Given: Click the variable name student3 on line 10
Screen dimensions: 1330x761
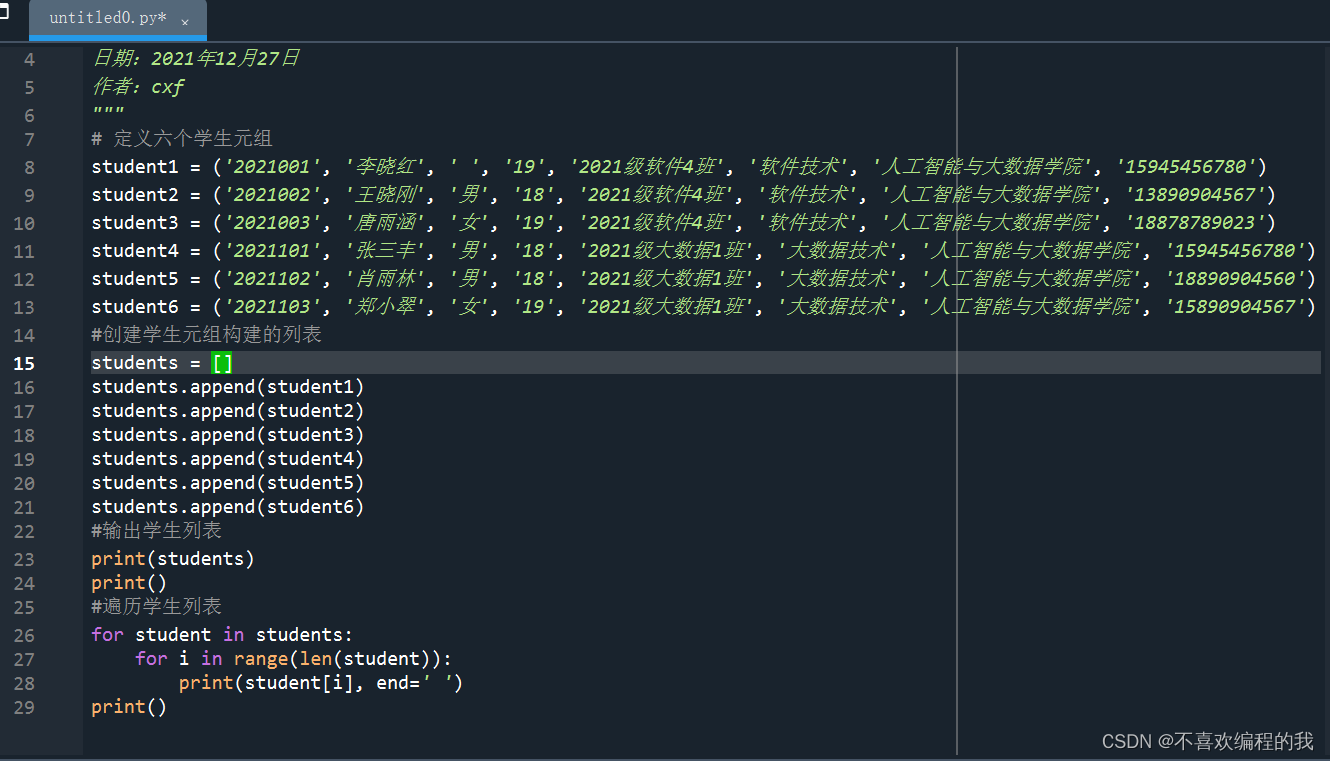Looking at the screenshot, I should point(134,222).
